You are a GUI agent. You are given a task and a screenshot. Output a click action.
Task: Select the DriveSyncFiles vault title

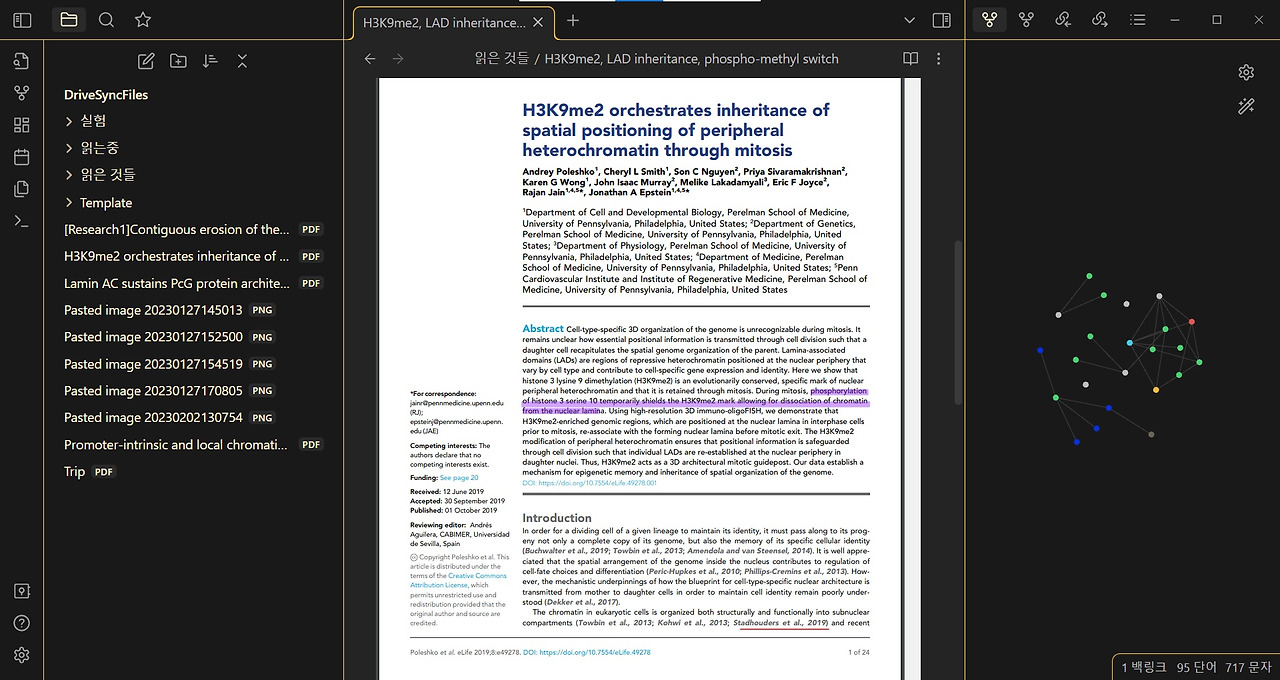[x=106, y=95]
